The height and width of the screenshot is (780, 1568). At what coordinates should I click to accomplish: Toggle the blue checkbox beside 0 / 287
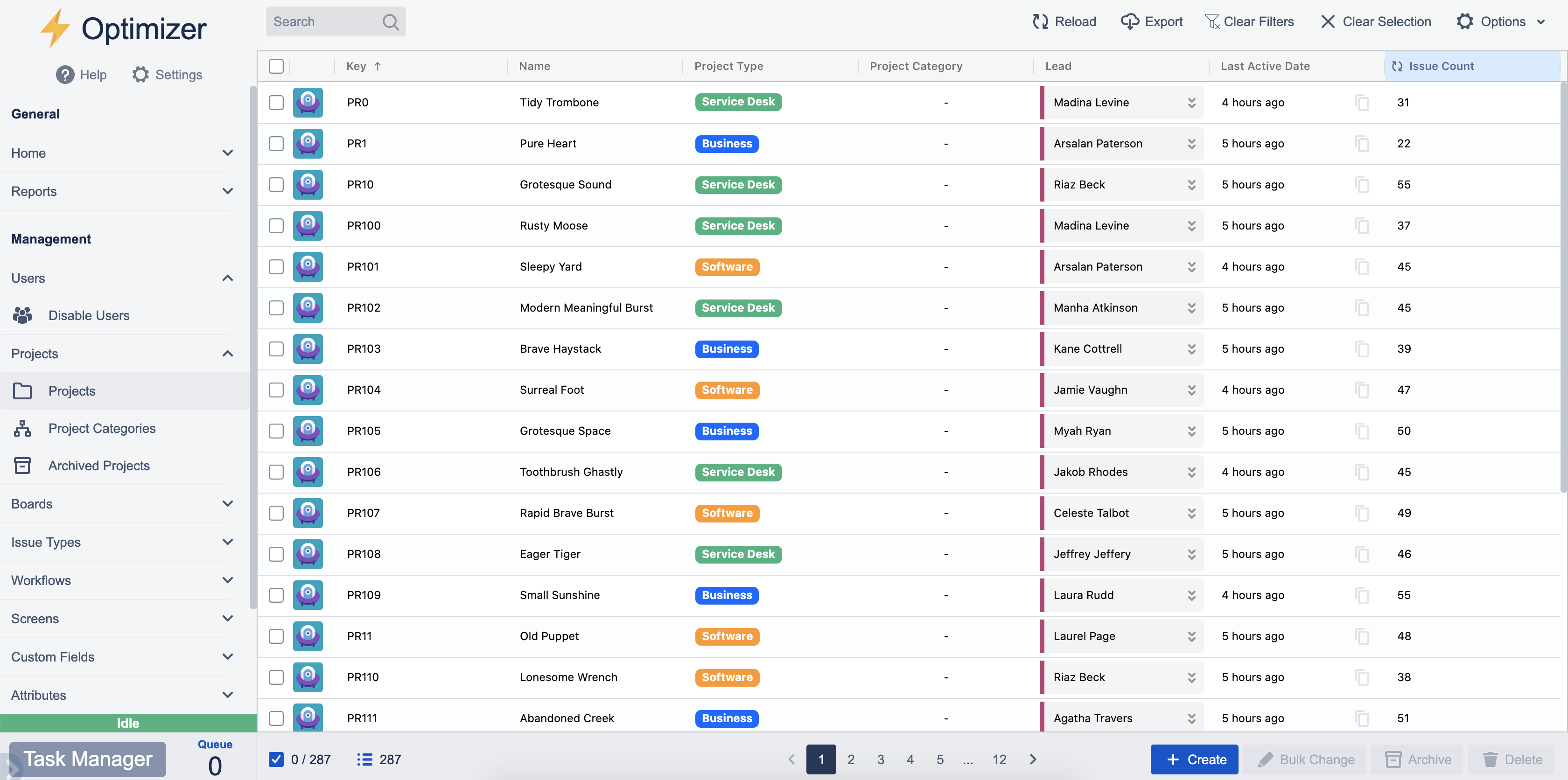(x=276, y=759)
